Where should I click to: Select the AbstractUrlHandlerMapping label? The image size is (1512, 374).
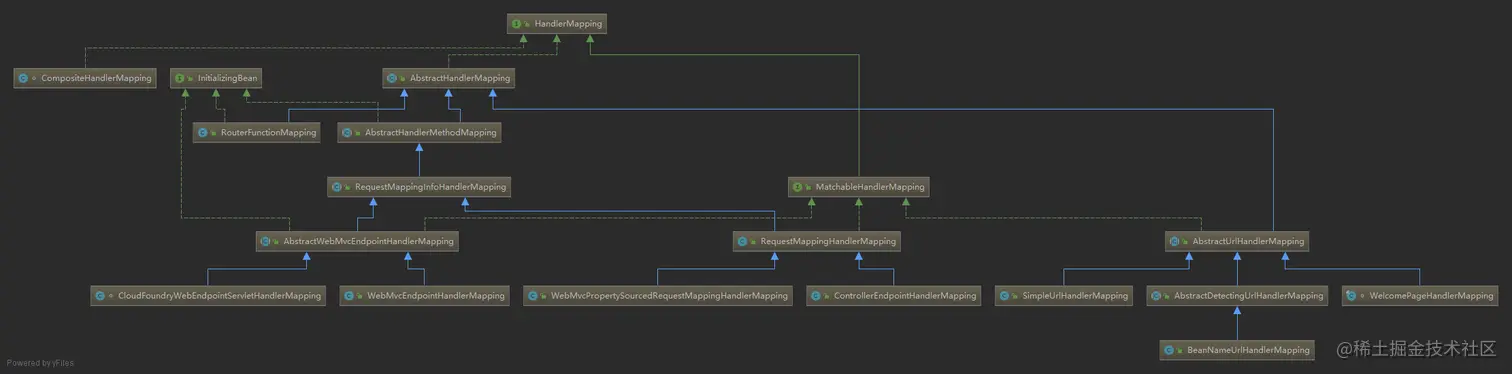[x=1248, y=241]
